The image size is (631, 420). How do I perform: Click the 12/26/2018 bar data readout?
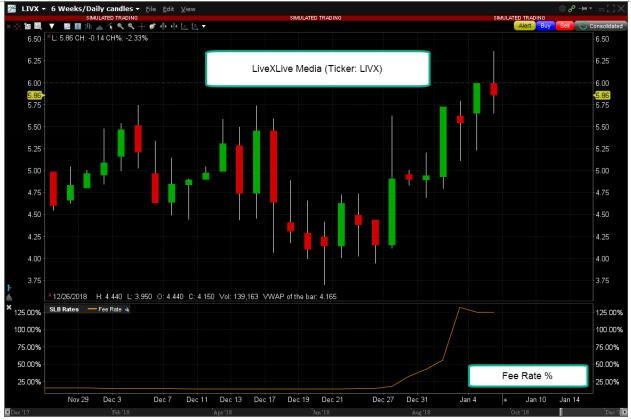click(194, 296)
